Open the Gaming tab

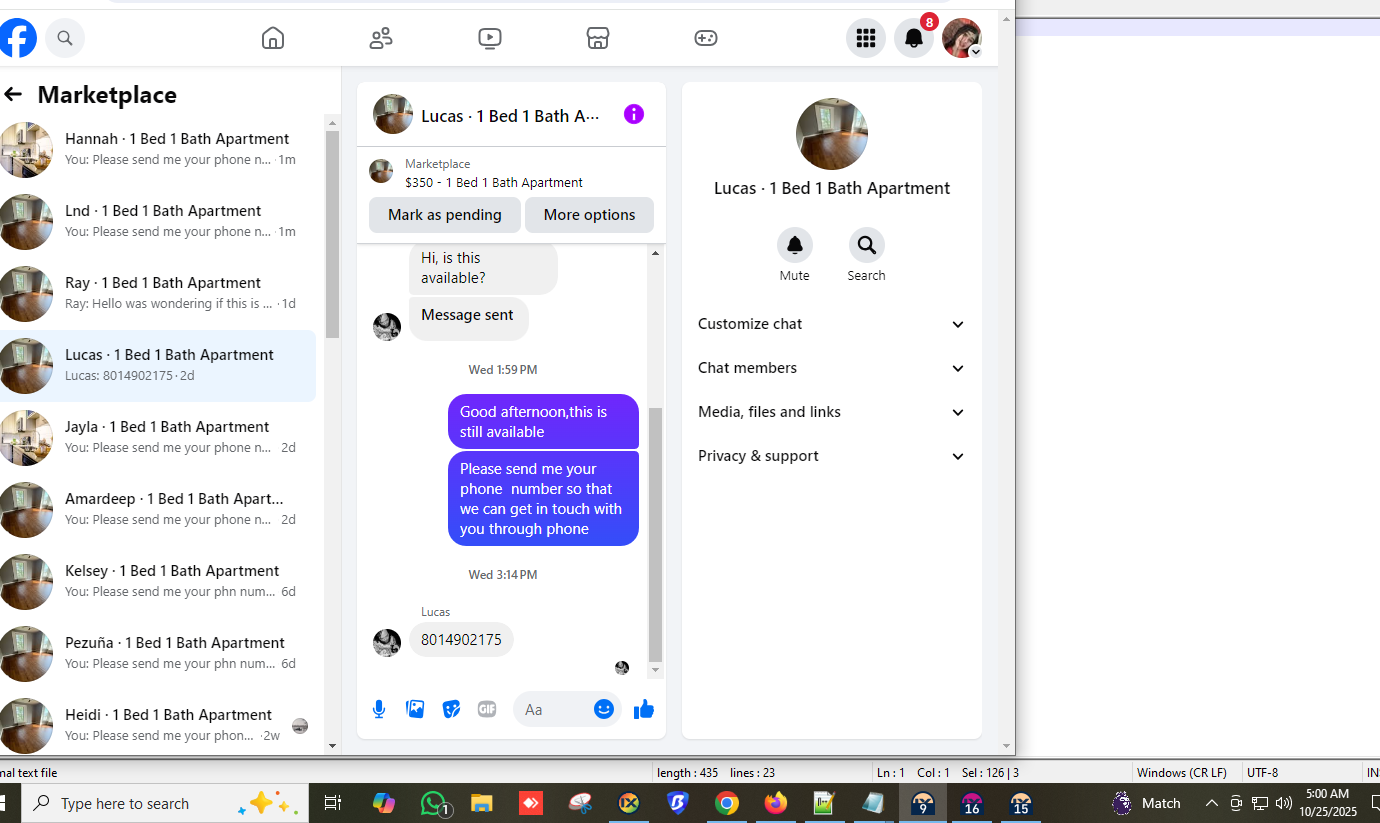(x=706, y=38)
